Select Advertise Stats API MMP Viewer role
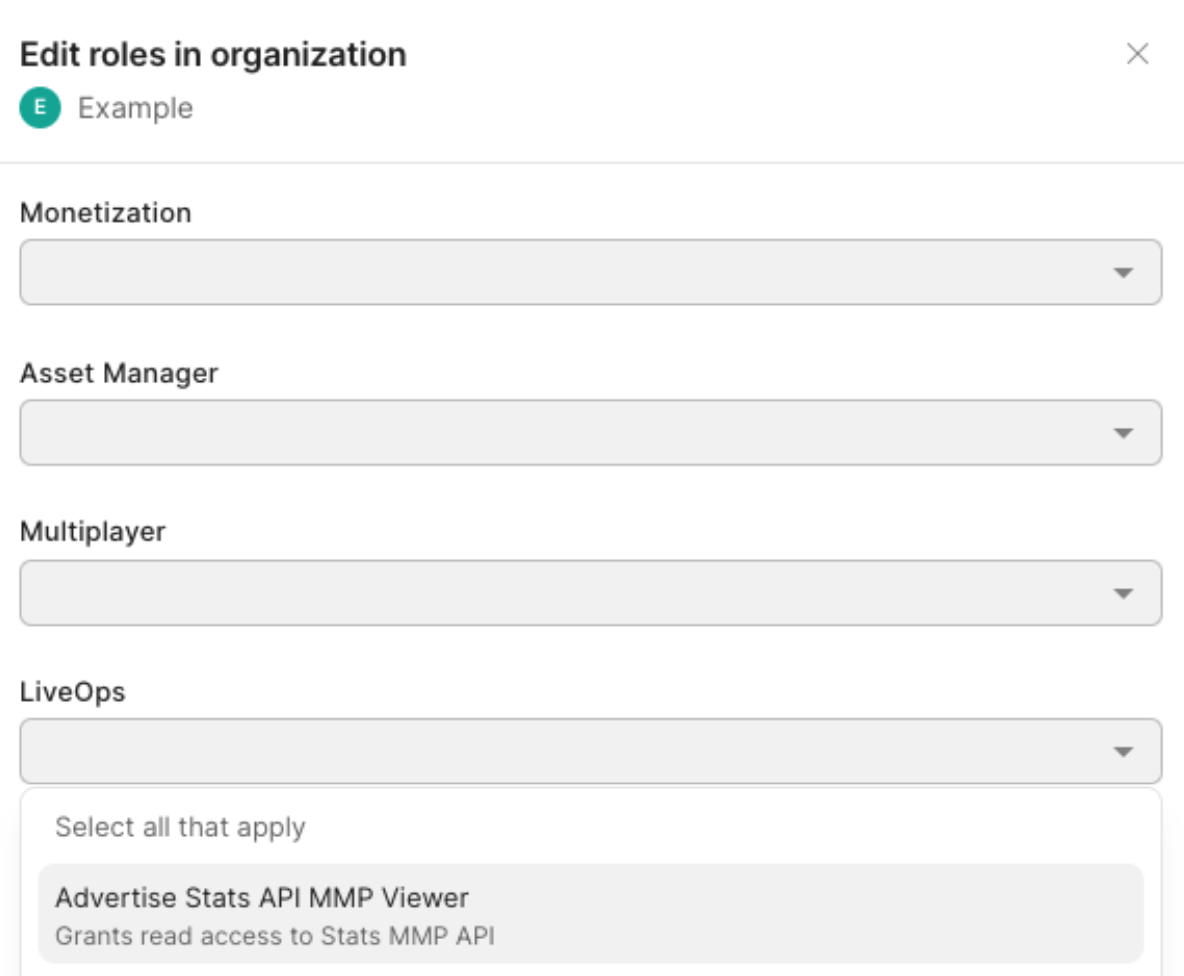This screenshot has height=976, width=1184. 262,898
